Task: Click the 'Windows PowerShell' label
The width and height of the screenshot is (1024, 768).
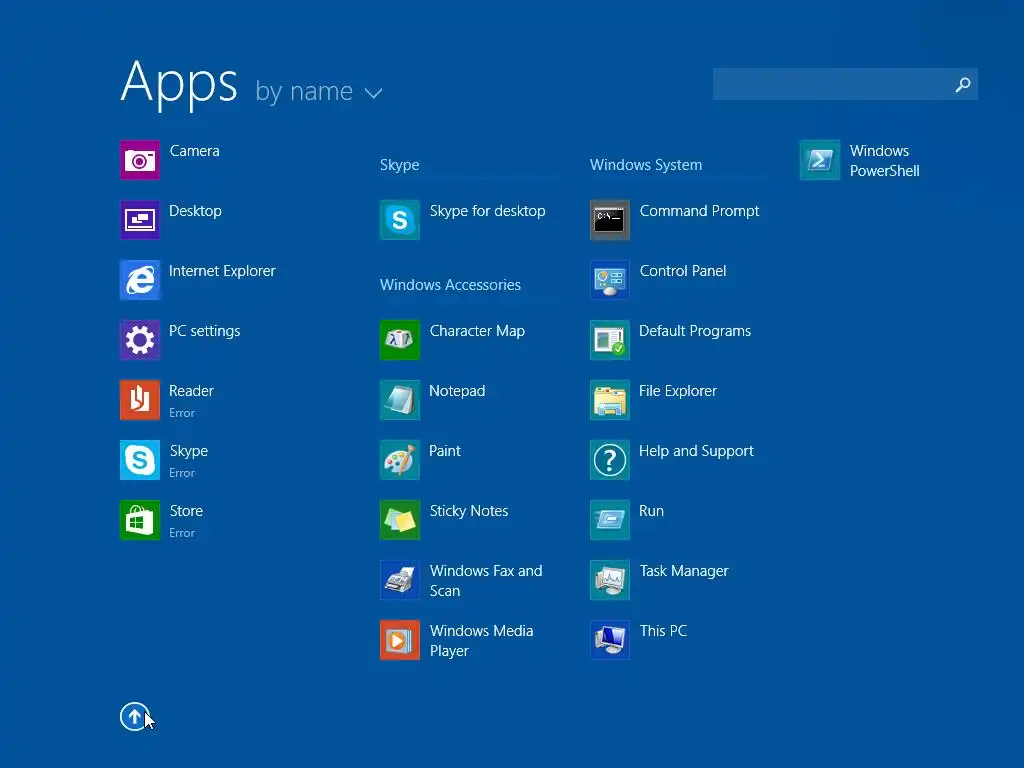Action: pyautogui.click(x=884, y=161)
